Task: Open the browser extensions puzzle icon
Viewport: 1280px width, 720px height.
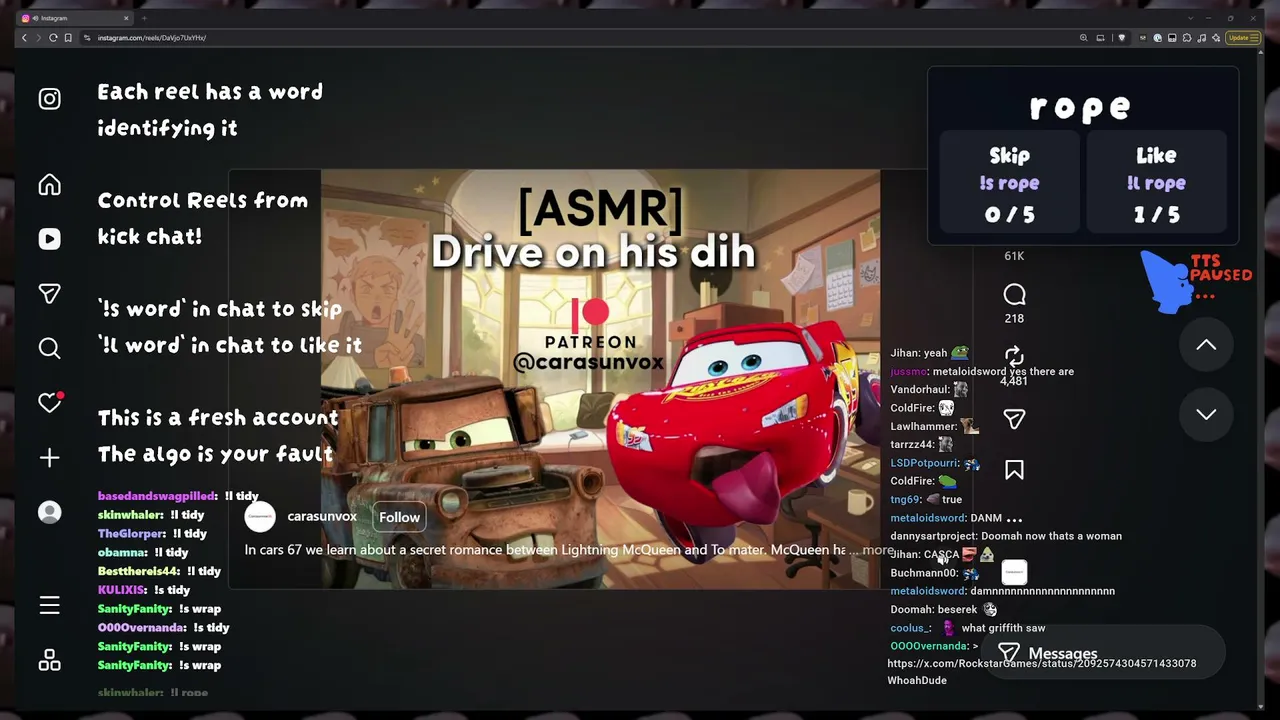Action: pyautogui.click(x=1187, y=38)
